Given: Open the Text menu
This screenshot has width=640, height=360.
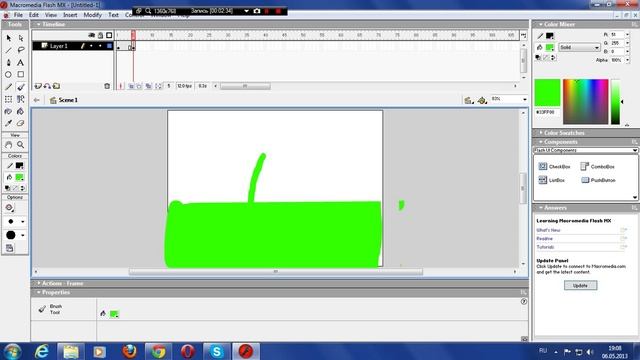Looking at the screenshot, I should (113, 15).
